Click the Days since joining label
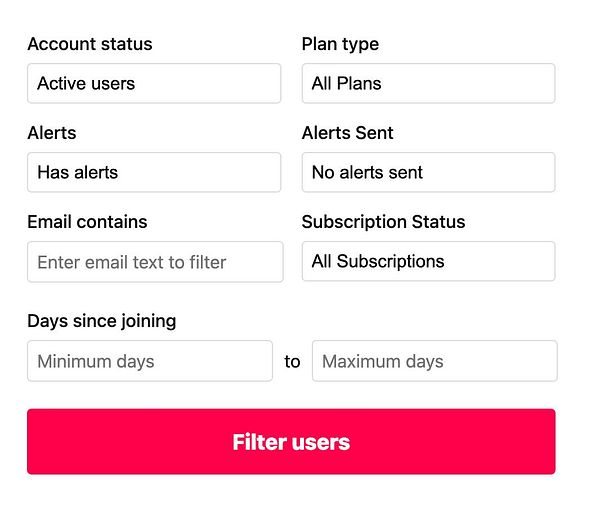 [x=102, y=321]
